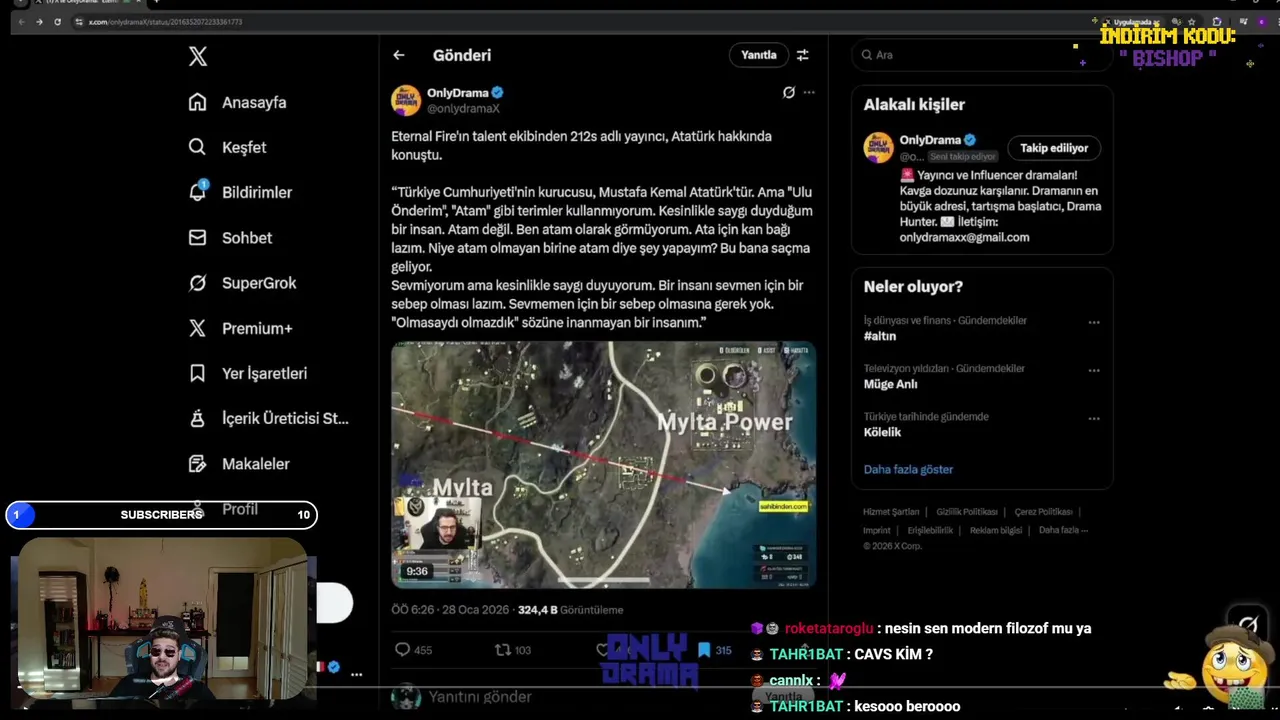The image size is (1280, 720).
Task: Click the account three-dot menu near avatar
Action: tap(356, 675)
